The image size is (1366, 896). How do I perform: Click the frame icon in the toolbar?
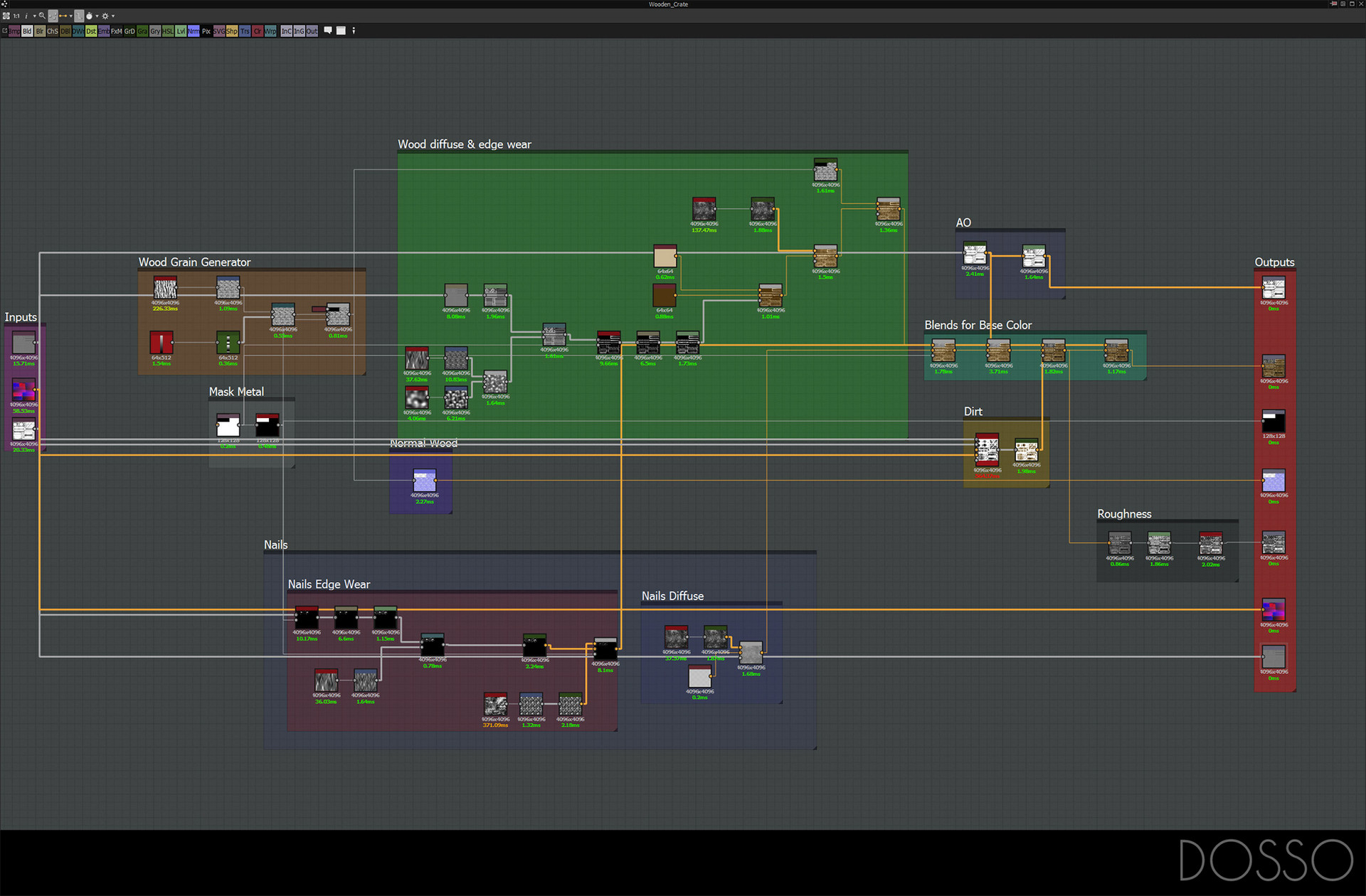click(x=341, y=31)
